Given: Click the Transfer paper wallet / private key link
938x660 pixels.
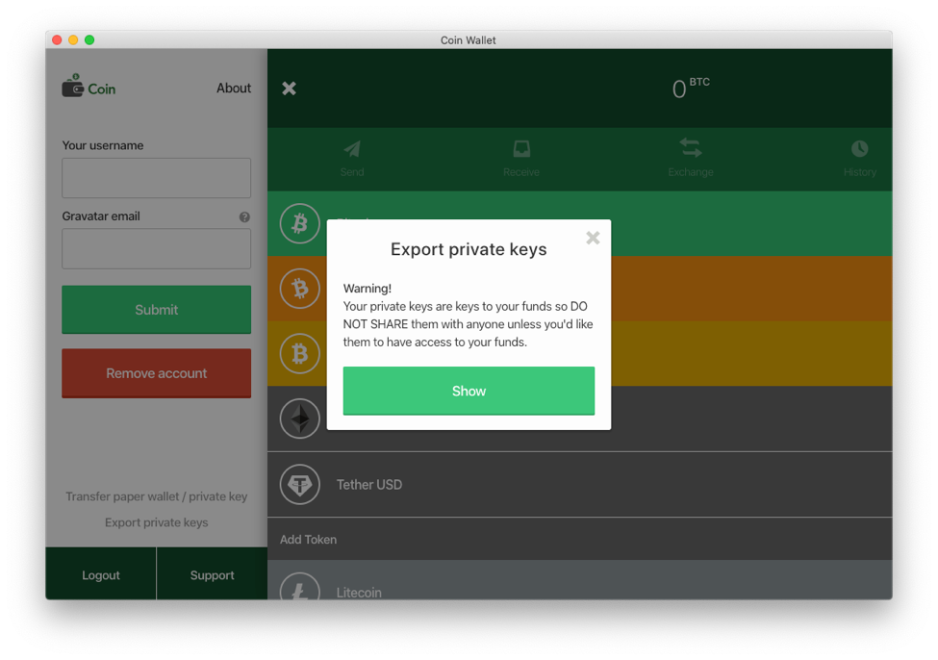Looking at the screenshot, I should pyautogui.click(x=156, y=496).
